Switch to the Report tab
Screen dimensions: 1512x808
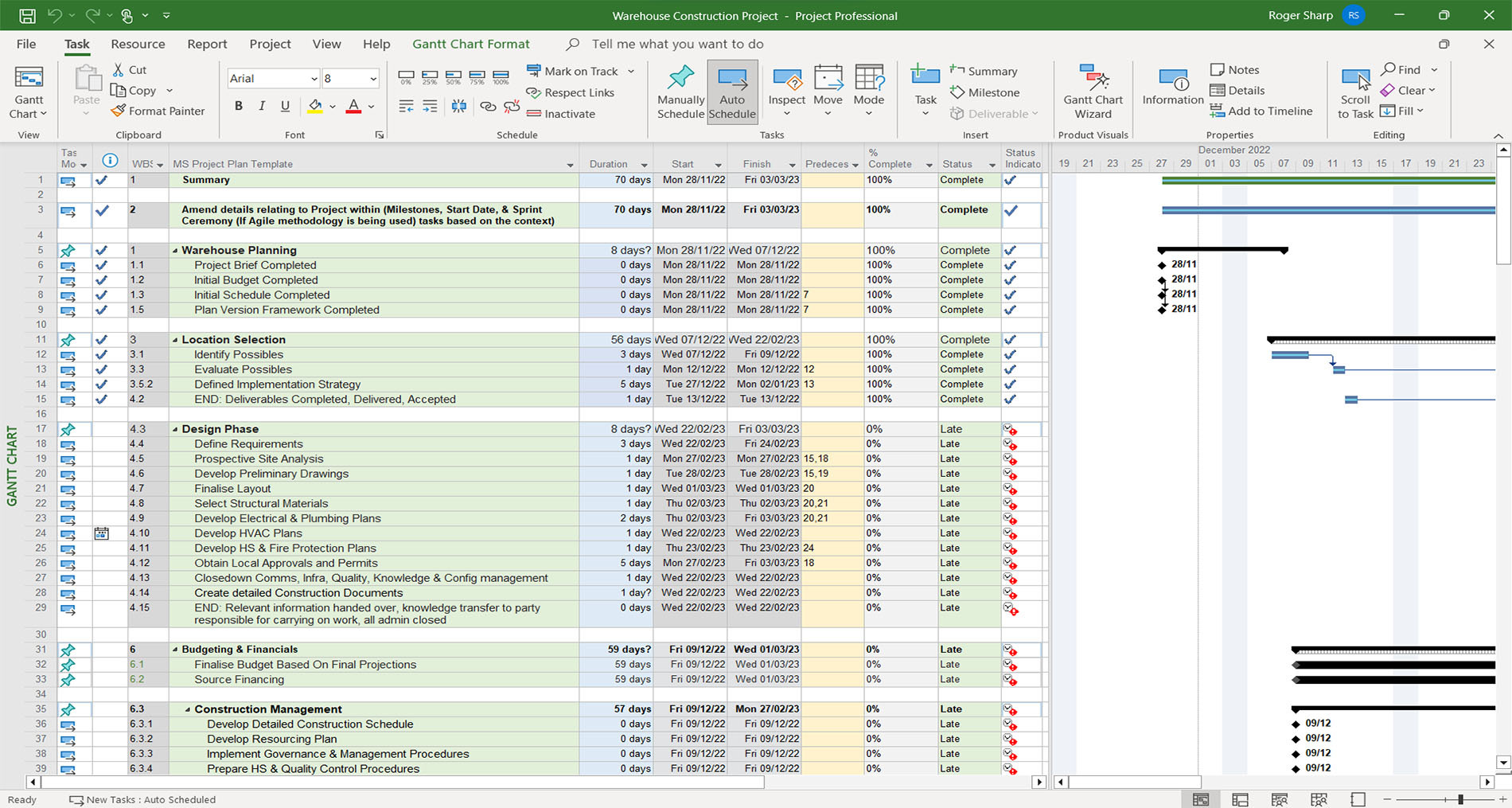click(207, 44)
